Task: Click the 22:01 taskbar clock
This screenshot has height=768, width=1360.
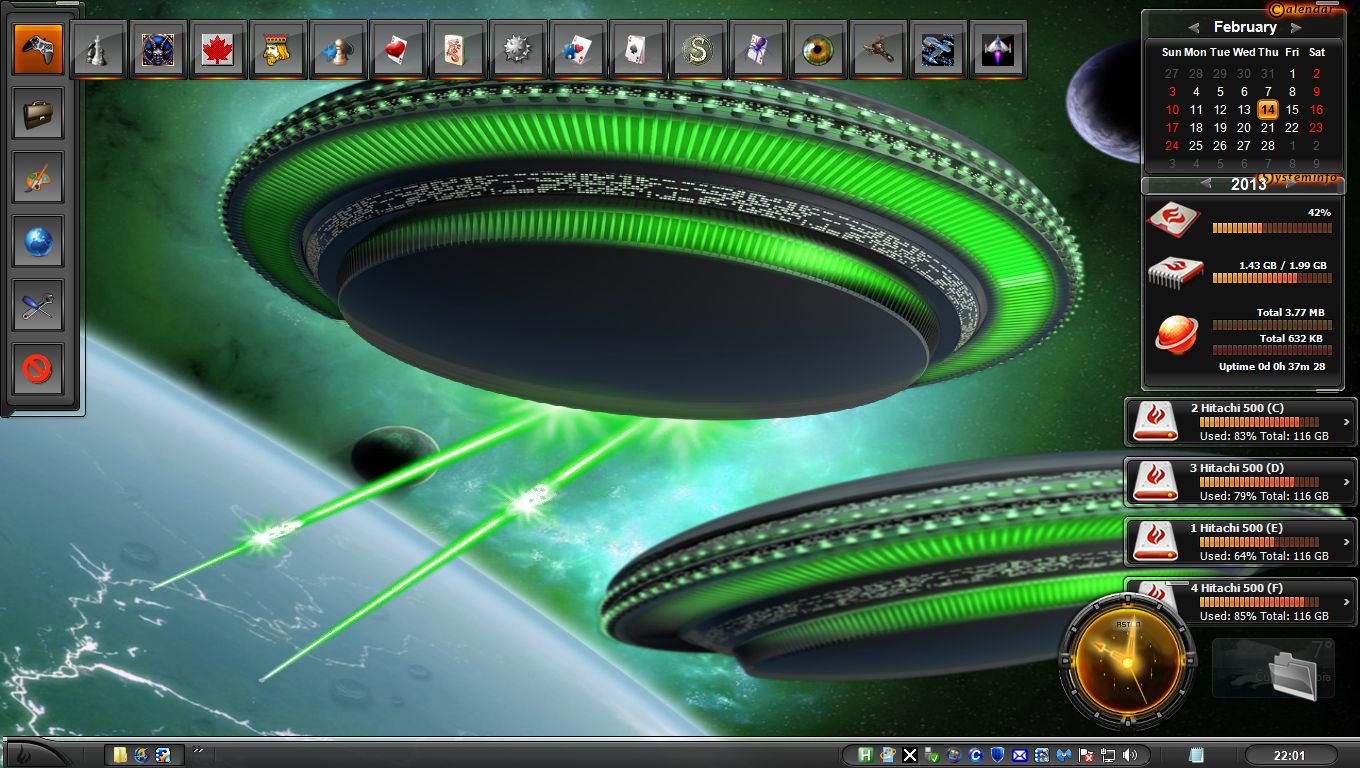Action: [1291, 755]
